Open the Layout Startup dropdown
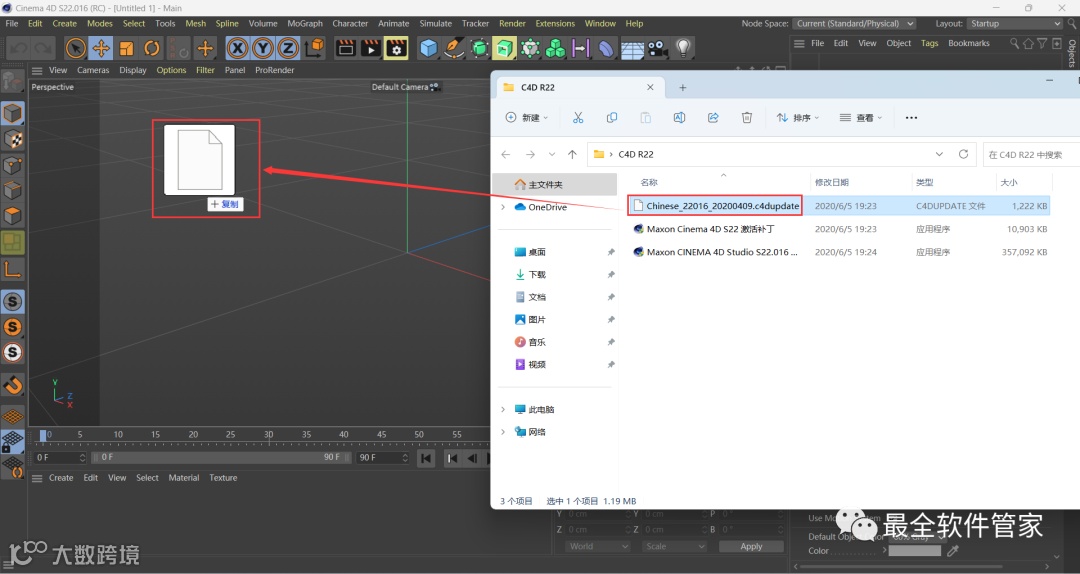Image resolution: width=1080 pixels, height=574 pixels. 1015,23
